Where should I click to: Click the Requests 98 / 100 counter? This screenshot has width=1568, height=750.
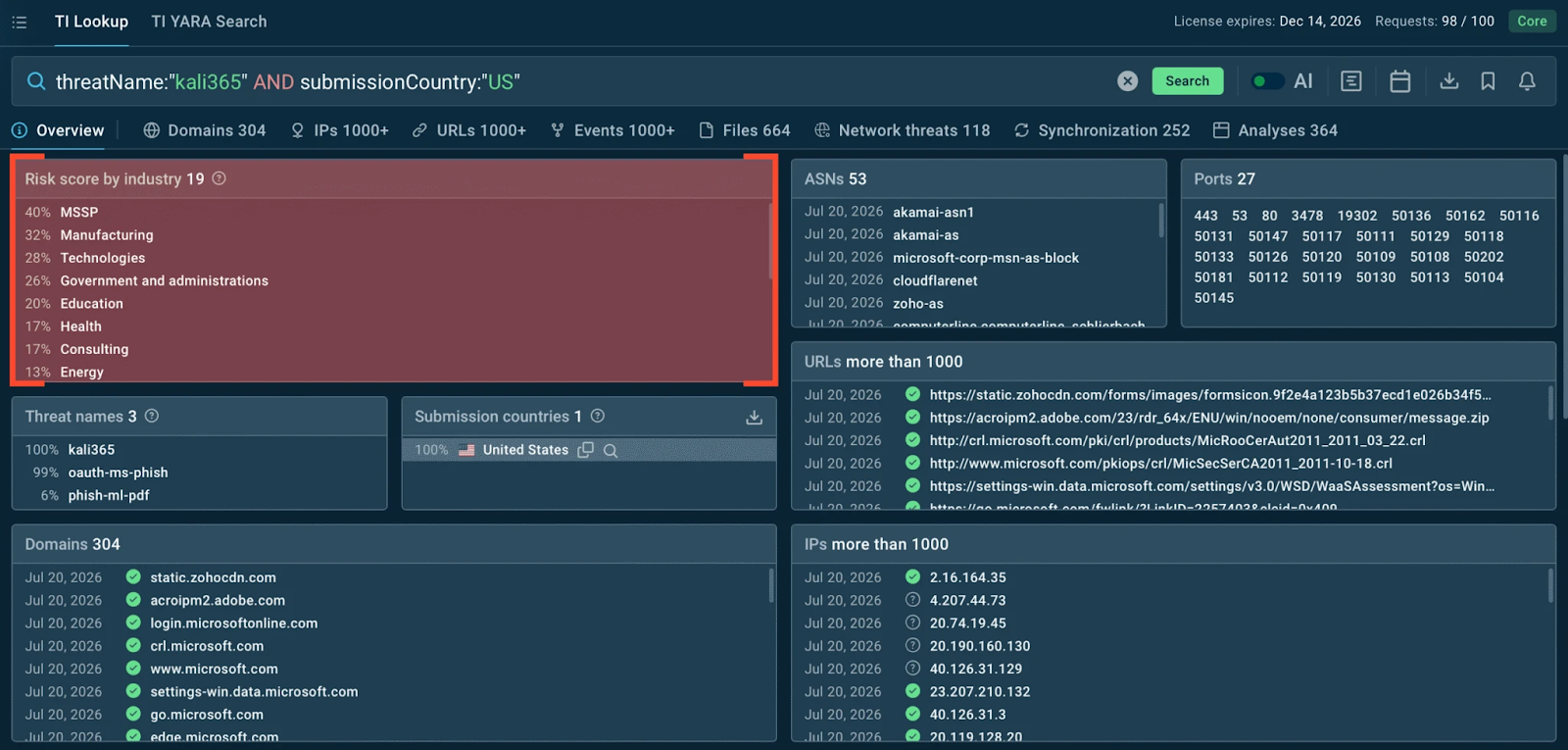coord(1434,22)
